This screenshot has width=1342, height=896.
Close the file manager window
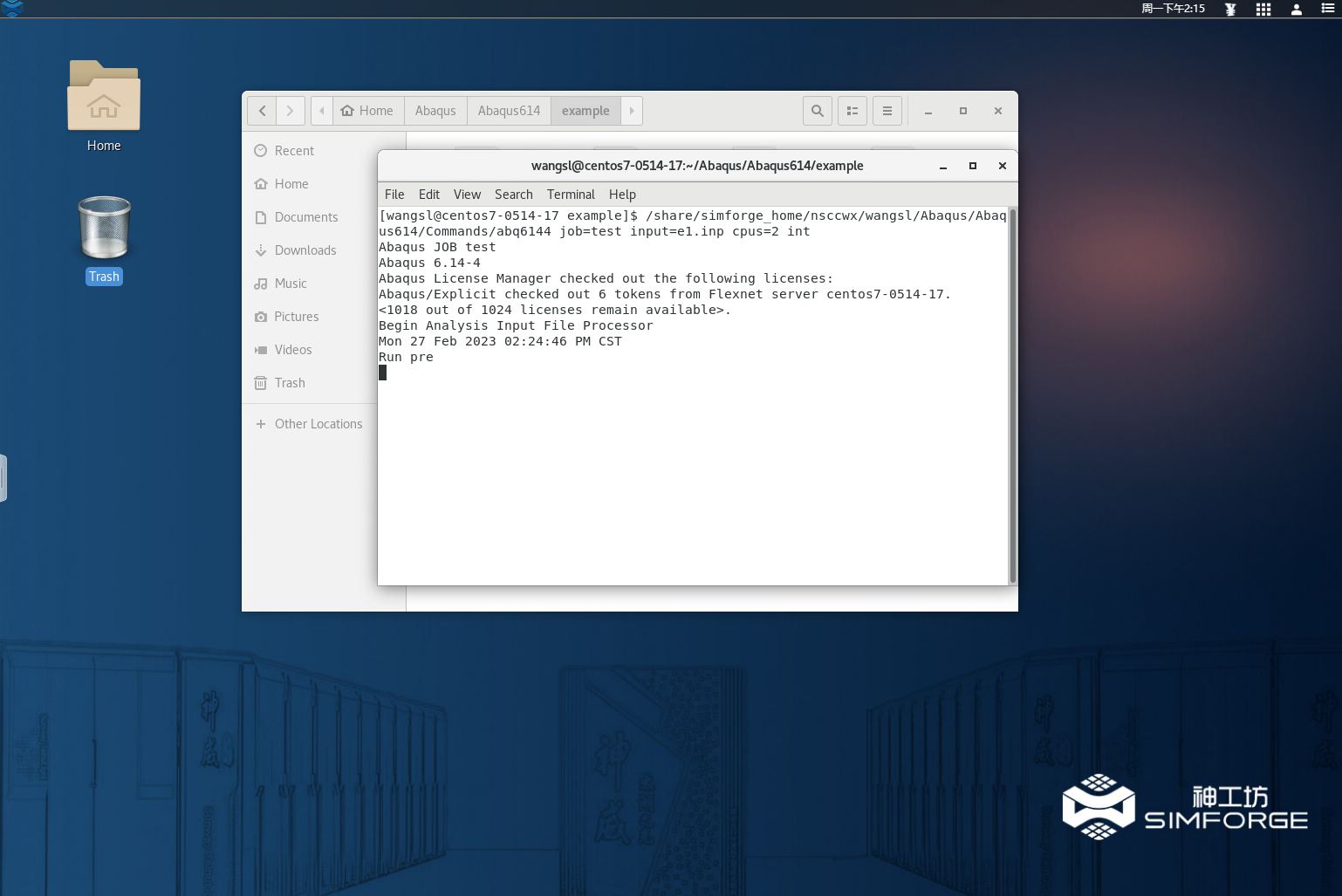998,111
